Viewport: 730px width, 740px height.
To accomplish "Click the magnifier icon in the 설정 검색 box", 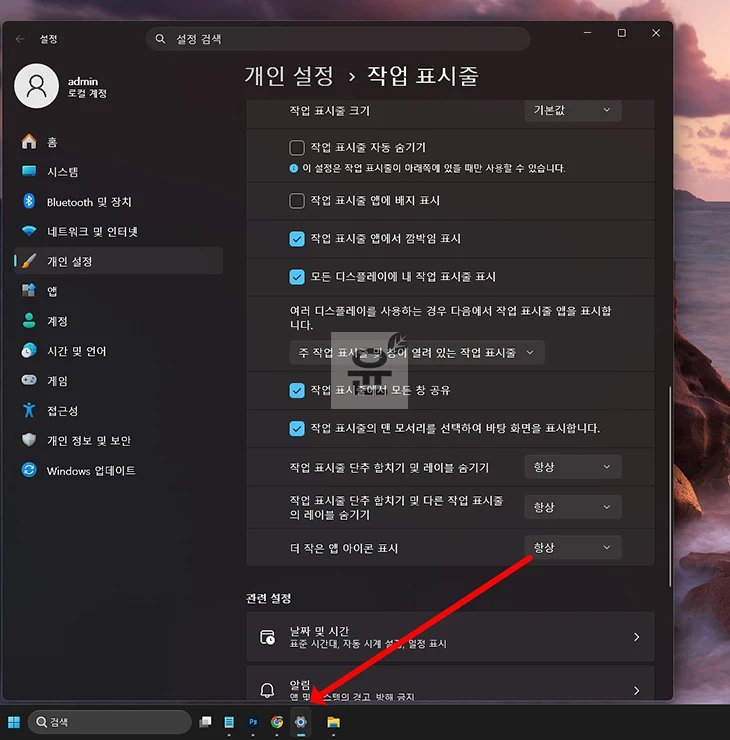I will (x=160, y=39).
